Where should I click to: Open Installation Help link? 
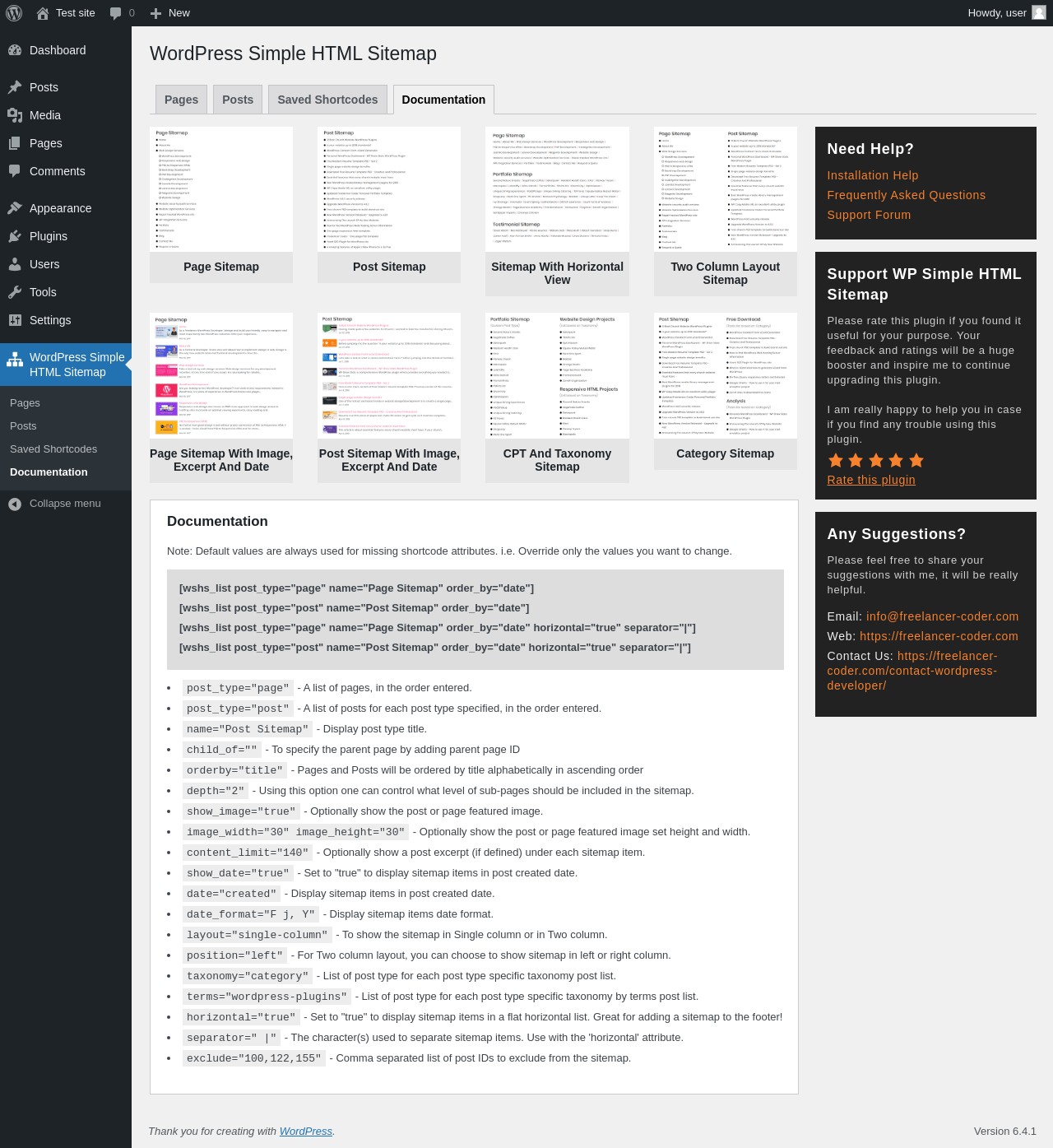pyautogui.click(x=873, y=175)
